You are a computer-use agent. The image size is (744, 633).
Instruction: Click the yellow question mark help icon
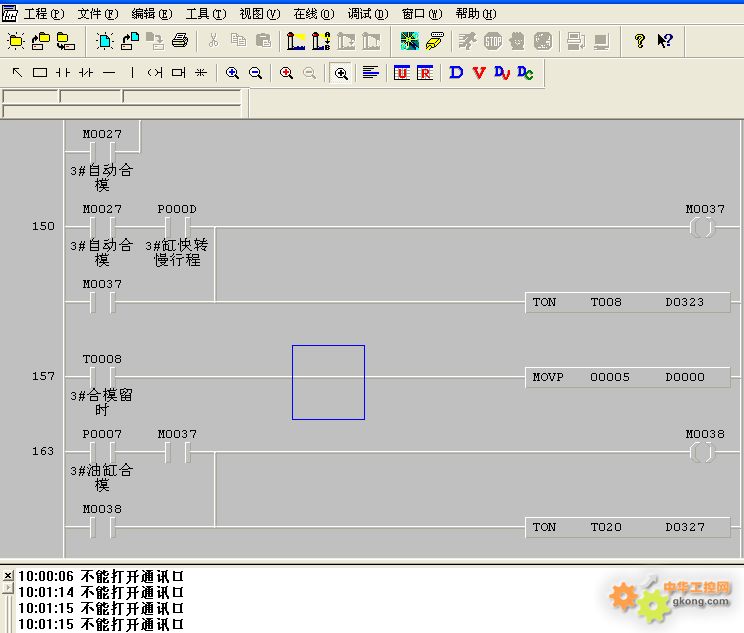[x=640, y=41]
